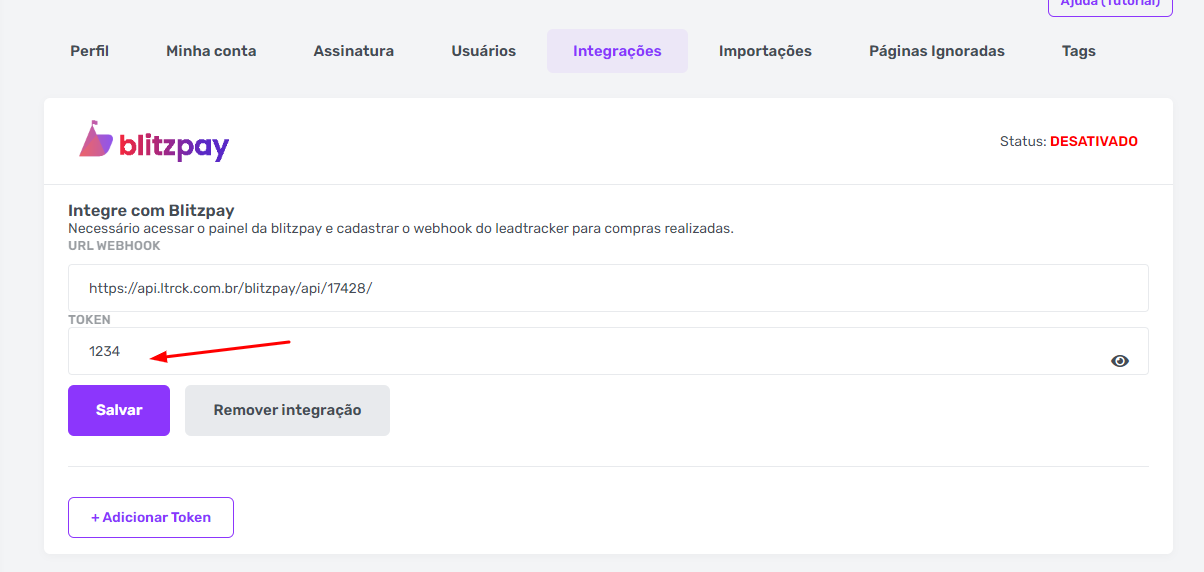Click the + Adicionar Token button
The height and width of the screenshot is (572, 1204).
coord(151,517)
